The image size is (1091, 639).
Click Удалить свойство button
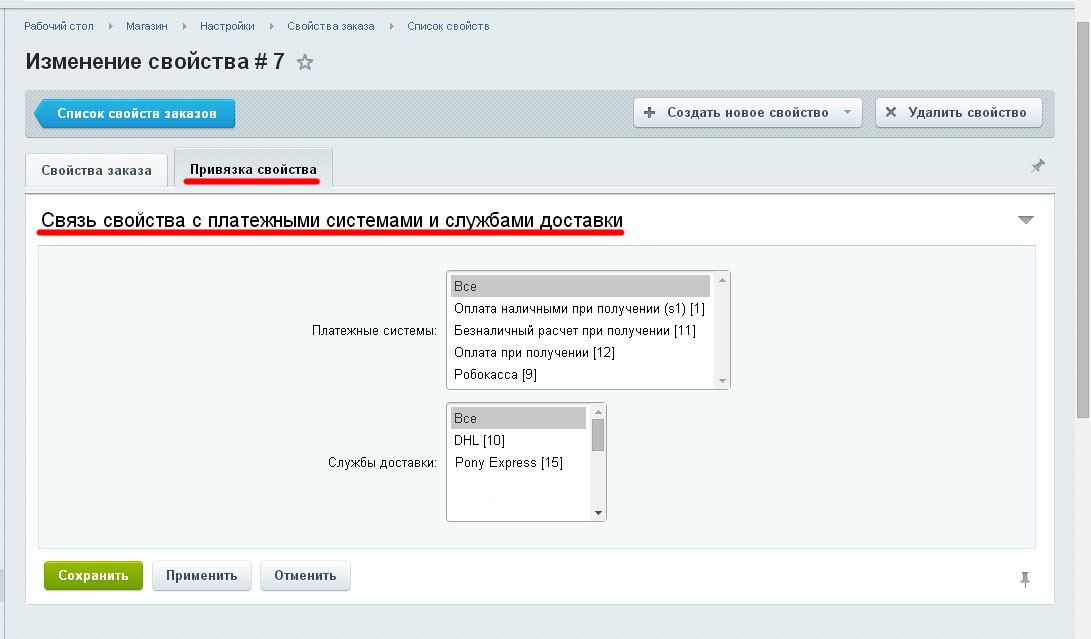coord(958,112)
